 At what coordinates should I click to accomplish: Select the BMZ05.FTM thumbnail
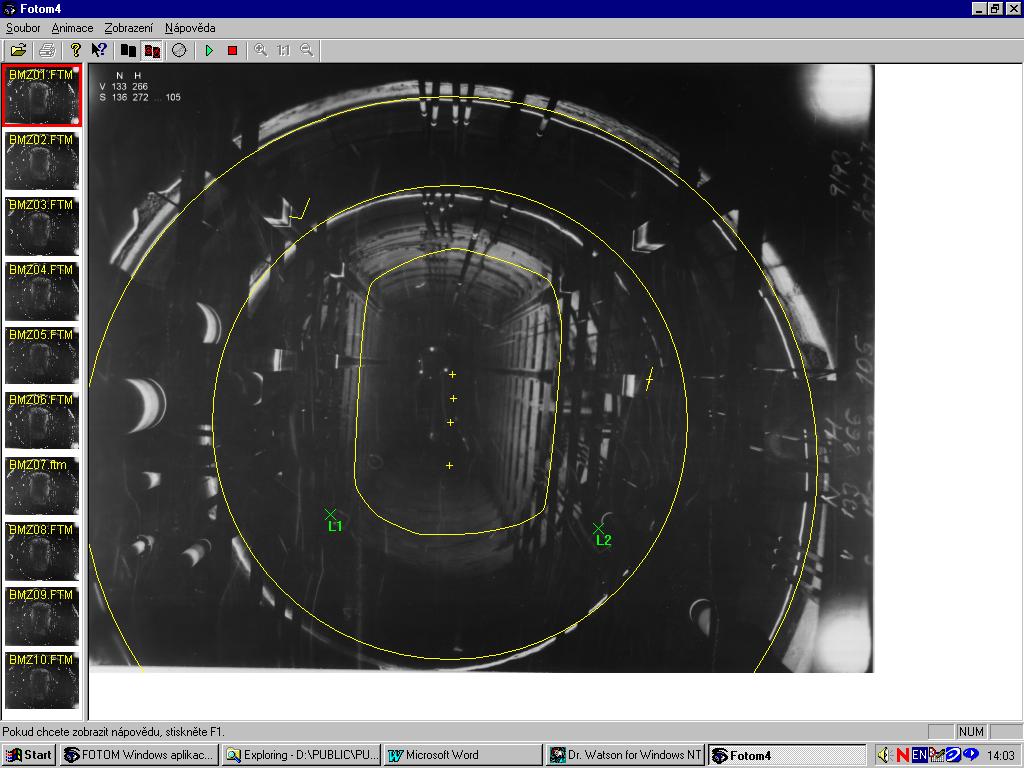point(41,356)
